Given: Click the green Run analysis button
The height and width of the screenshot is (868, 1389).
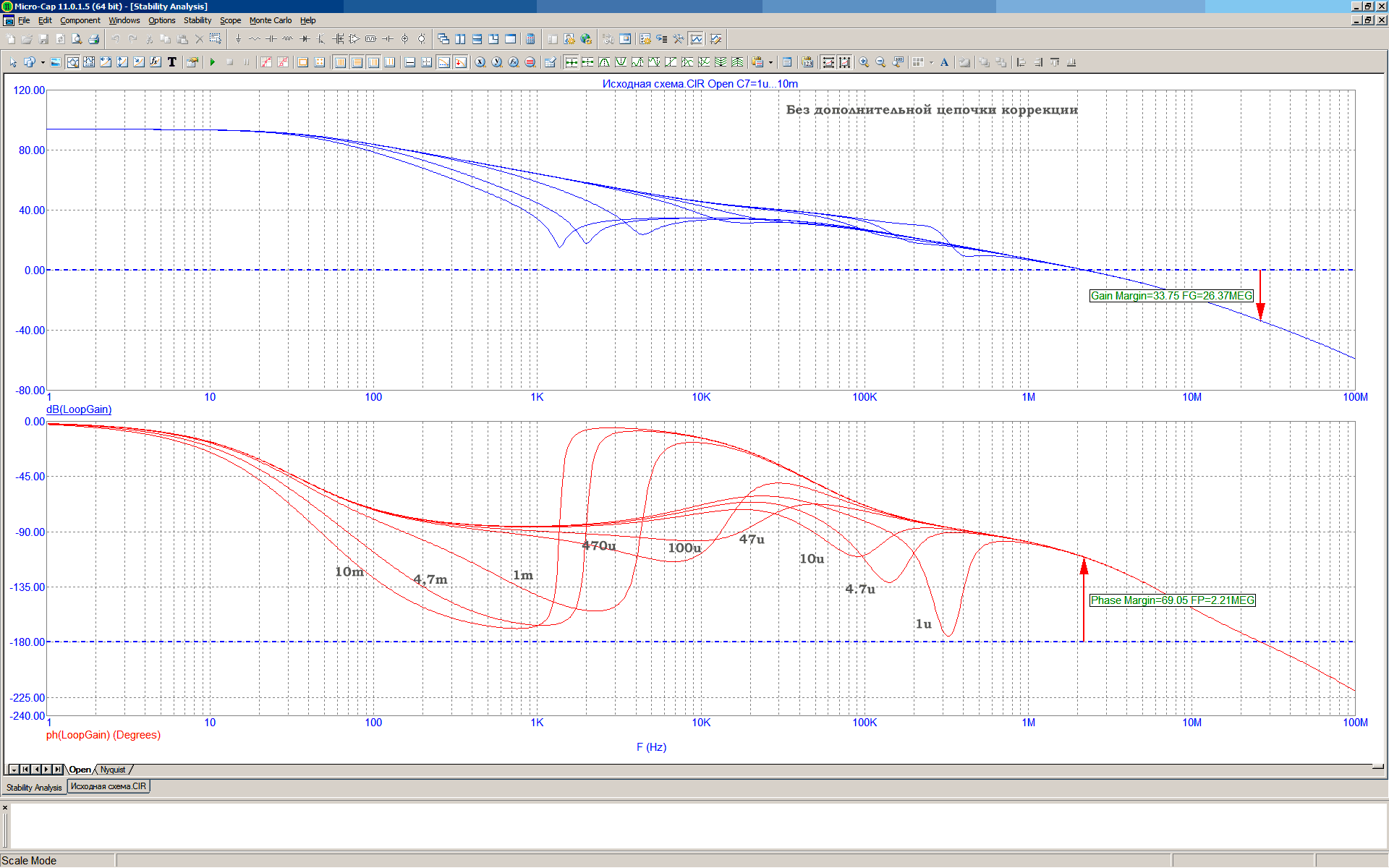Looking at the screenshot, I should tap(213, 62).
